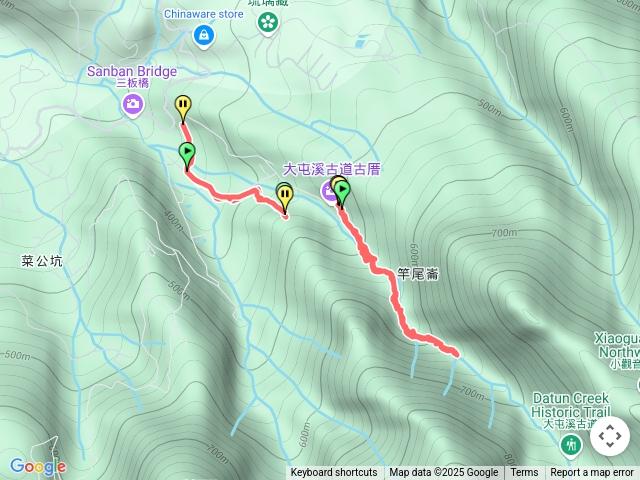Image resolution: width=640 pixels, height=480 pixels.
Task: Click the green flower garden marker icon
Action: (268, 23)
